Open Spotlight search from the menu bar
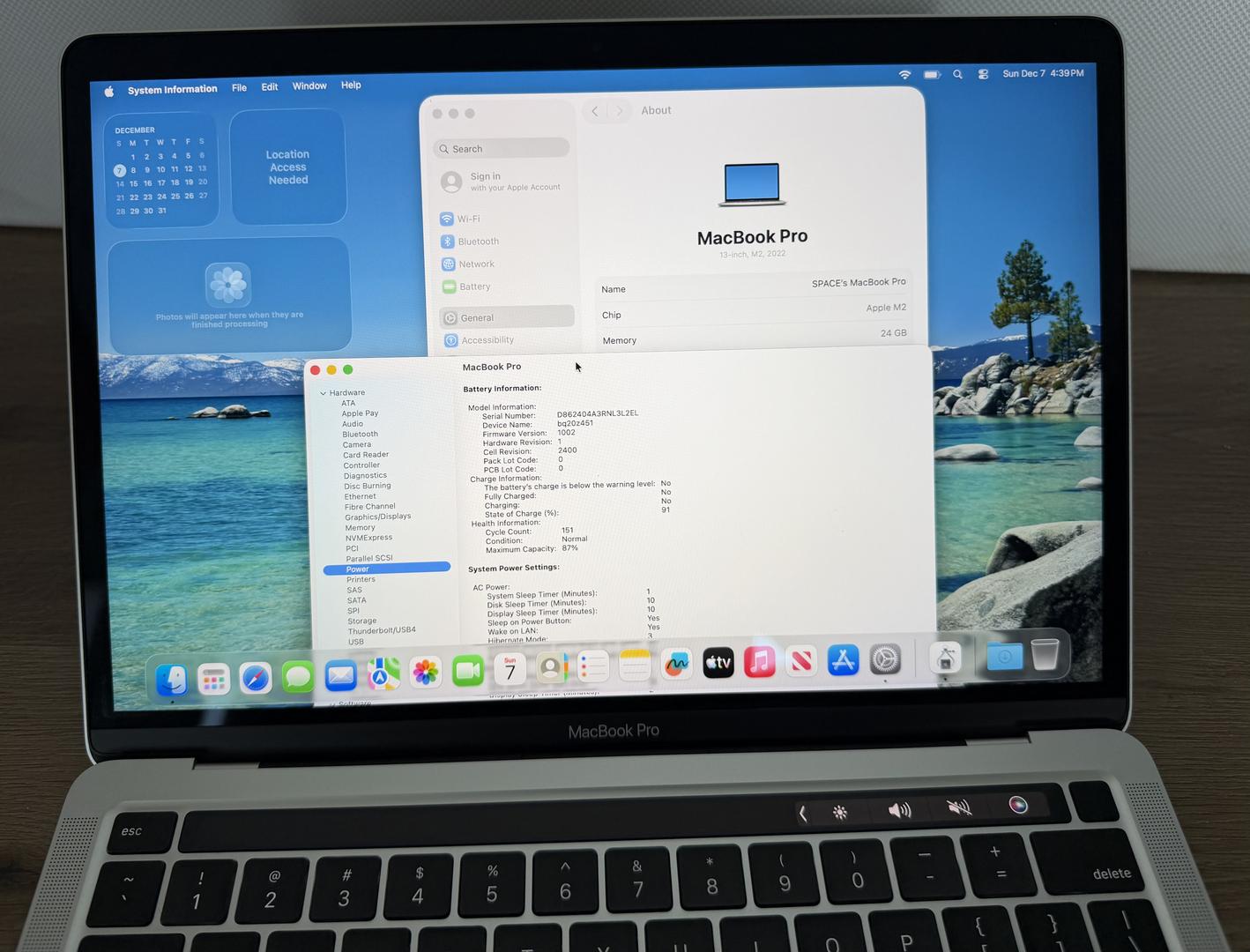The width and height of the screenshot is (1250, 952). click(957, 75)
